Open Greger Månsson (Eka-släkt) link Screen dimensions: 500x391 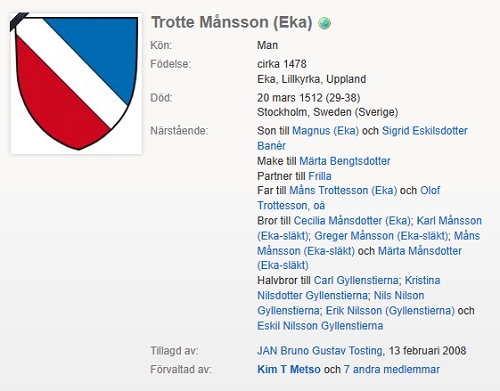[381, 236]
